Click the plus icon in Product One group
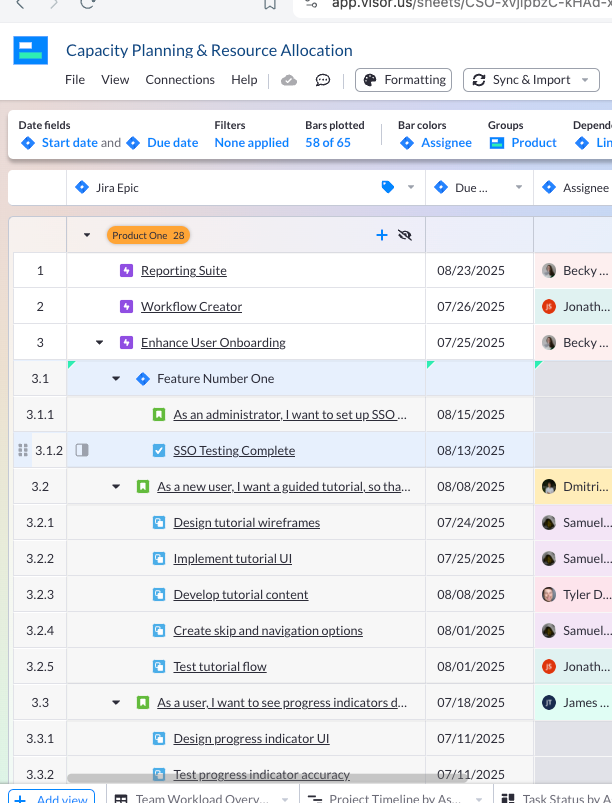Viewport: 612px width, 803px height. pos(381,235)
